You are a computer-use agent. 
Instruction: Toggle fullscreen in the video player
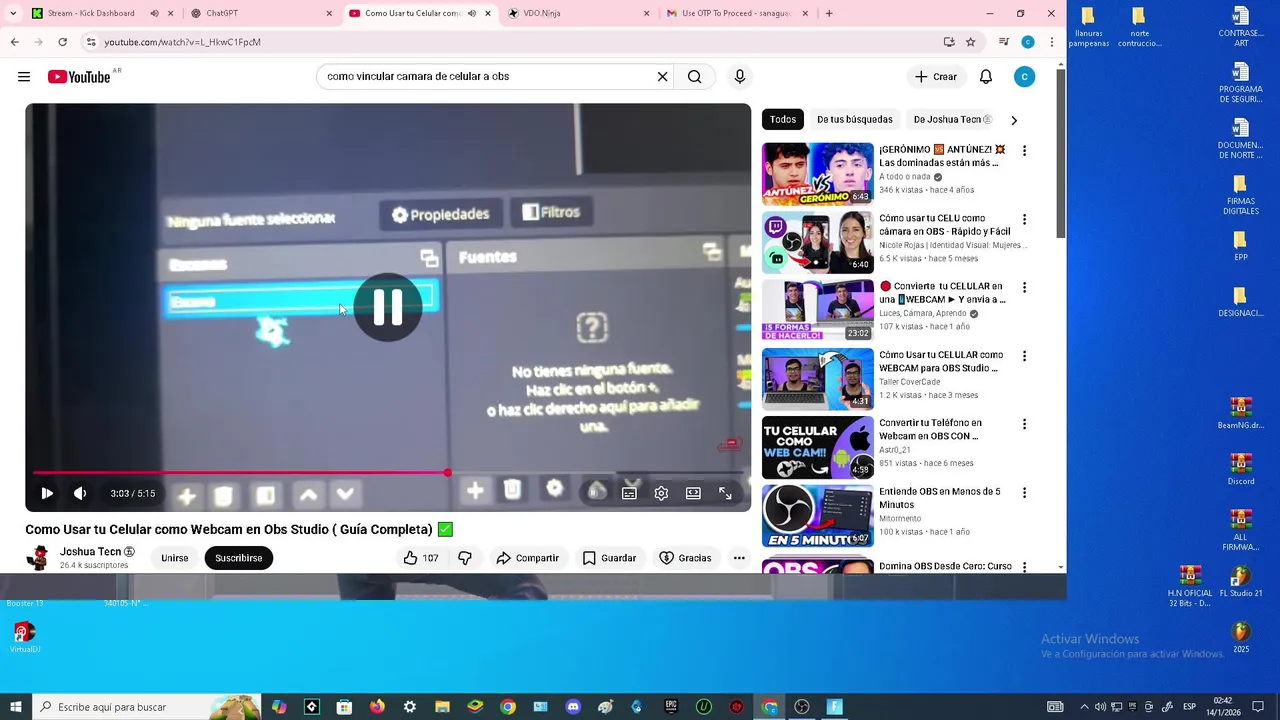point(725,493)
